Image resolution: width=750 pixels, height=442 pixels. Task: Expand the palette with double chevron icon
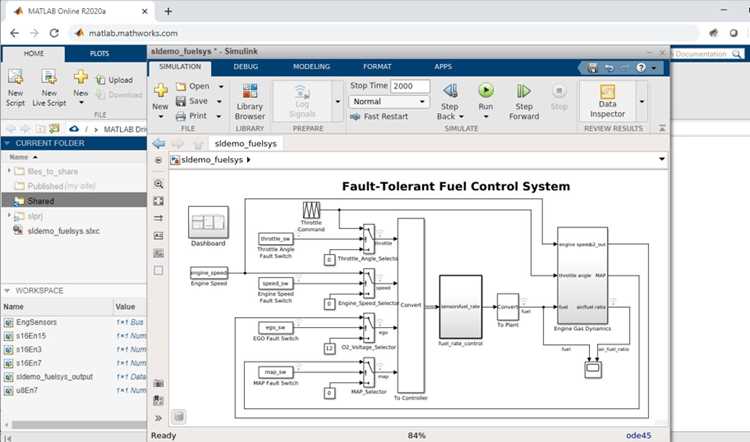coord(159,418)
